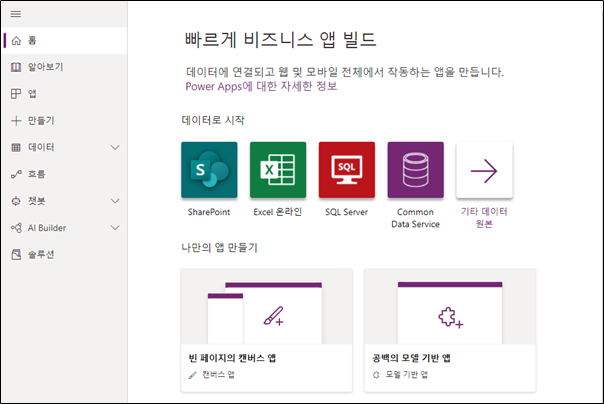Screen dimensions: 604x404
Task: Expand the 데이터 section chevron
Action: coord(115,148)
